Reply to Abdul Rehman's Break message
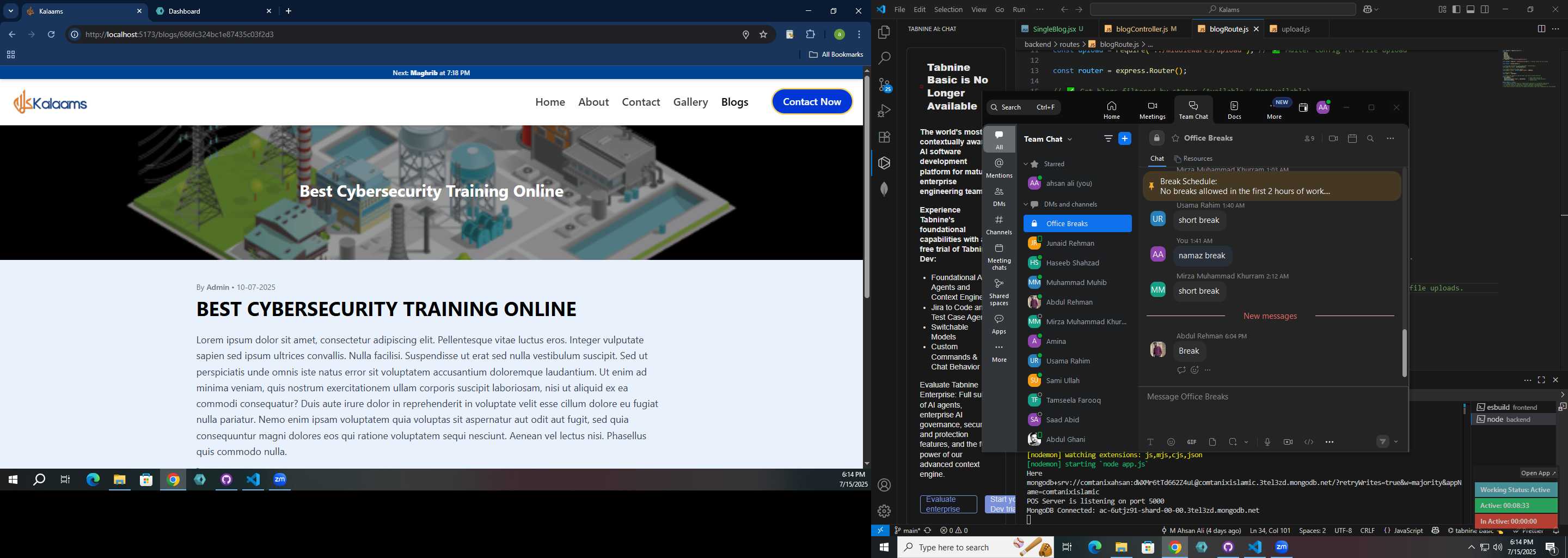This screenshot has width=1568, height=558. 1181,371
